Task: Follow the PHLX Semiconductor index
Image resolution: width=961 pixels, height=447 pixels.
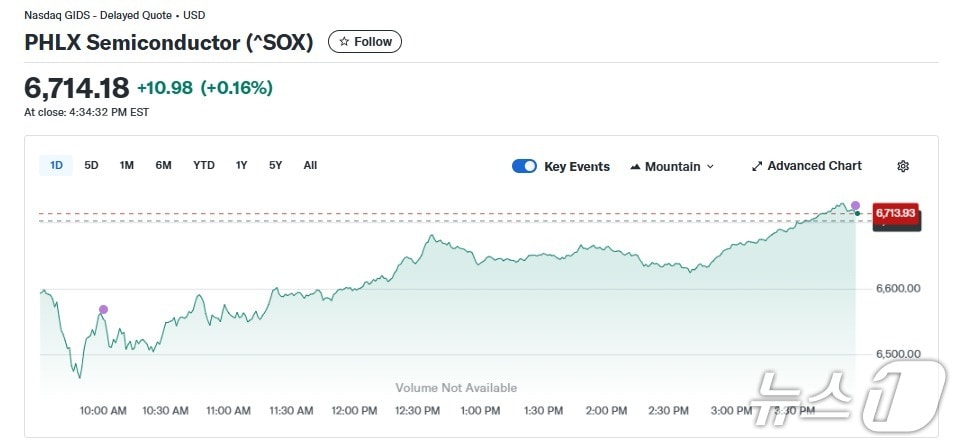Action: pos(365,42)
